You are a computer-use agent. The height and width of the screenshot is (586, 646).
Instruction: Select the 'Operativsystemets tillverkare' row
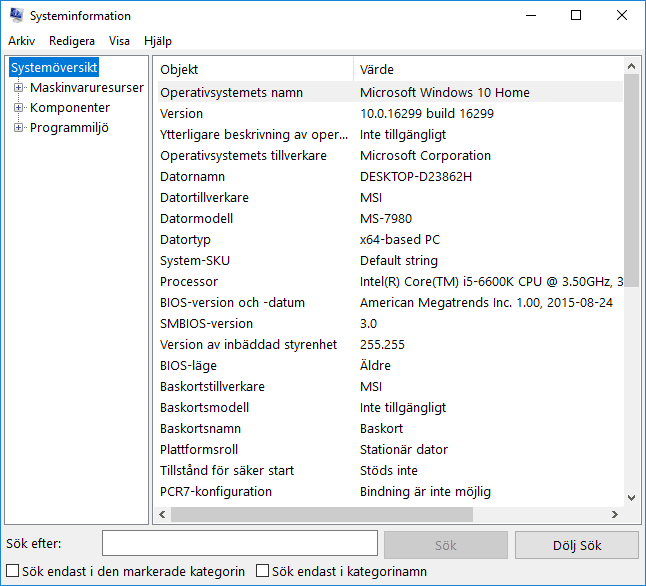390,155
